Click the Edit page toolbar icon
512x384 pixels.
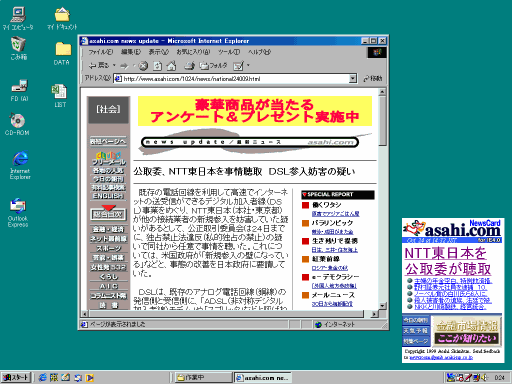coord(239,66)
